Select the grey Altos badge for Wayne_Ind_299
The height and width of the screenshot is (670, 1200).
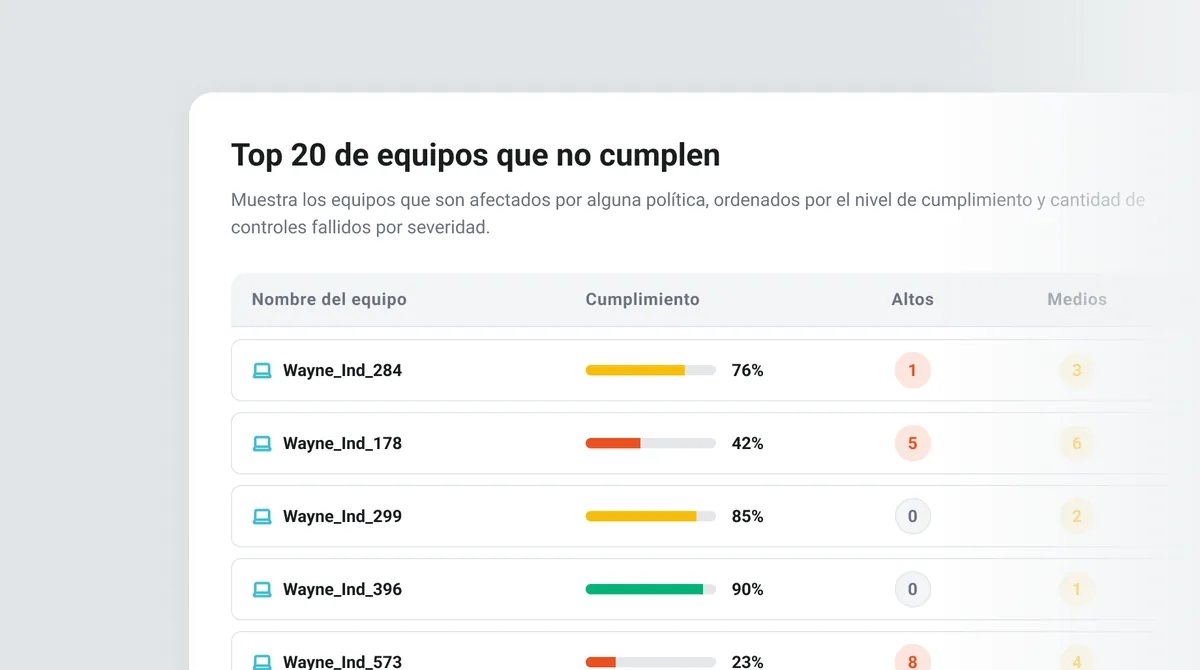coord(912,517)
